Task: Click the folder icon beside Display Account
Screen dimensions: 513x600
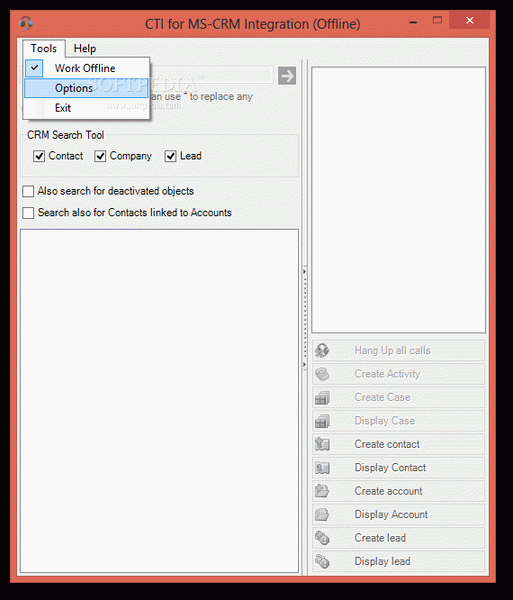Action: tap(322, 514)
